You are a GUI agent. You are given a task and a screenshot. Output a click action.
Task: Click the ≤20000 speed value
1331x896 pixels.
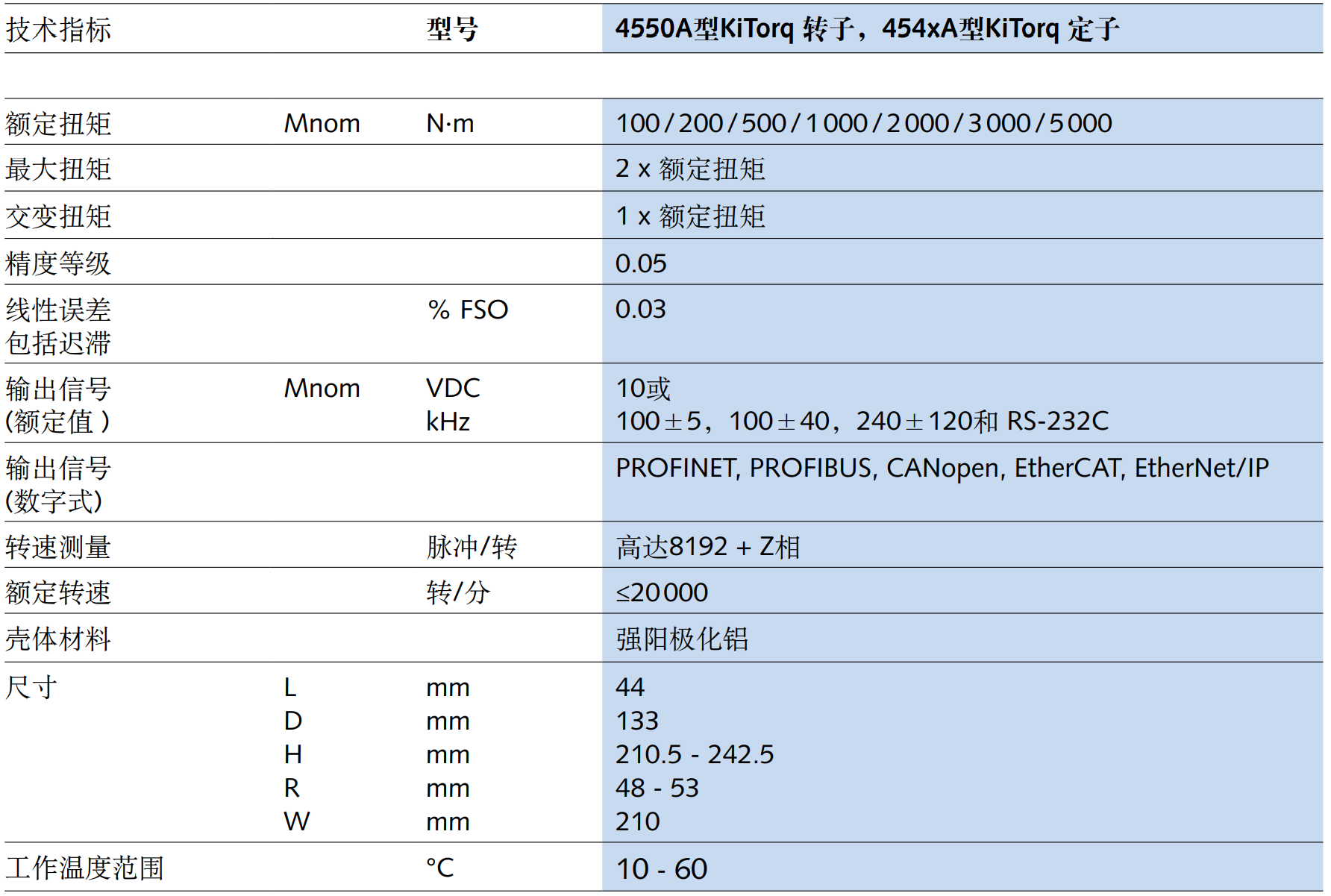[x=661, y=593]
